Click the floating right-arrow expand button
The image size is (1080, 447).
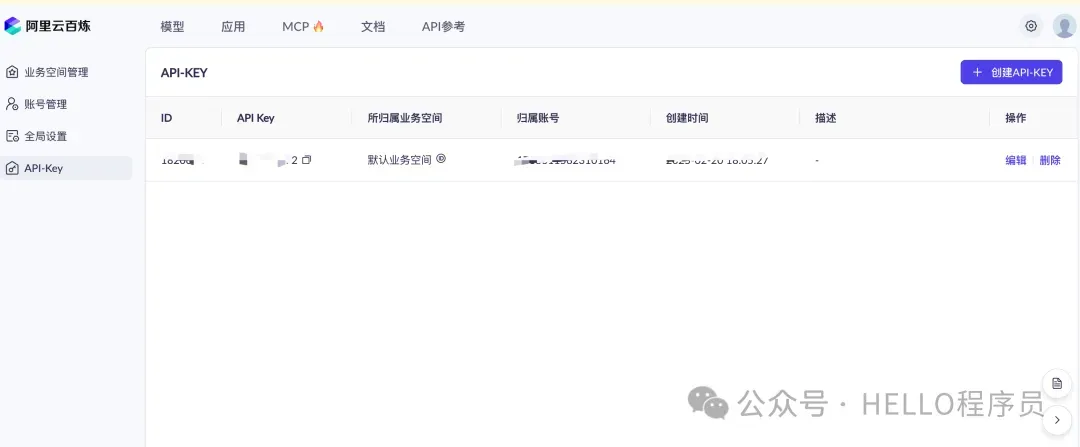click(x=1057, y=419)
